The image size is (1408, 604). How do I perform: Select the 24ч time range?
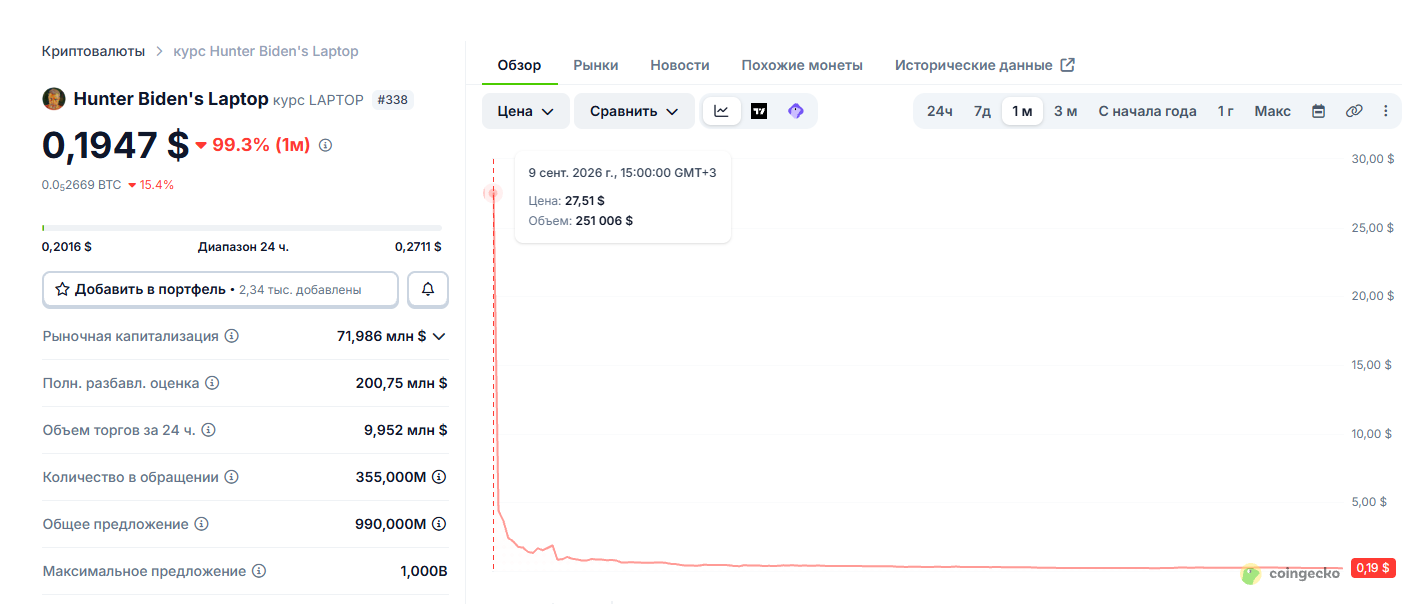939,111
